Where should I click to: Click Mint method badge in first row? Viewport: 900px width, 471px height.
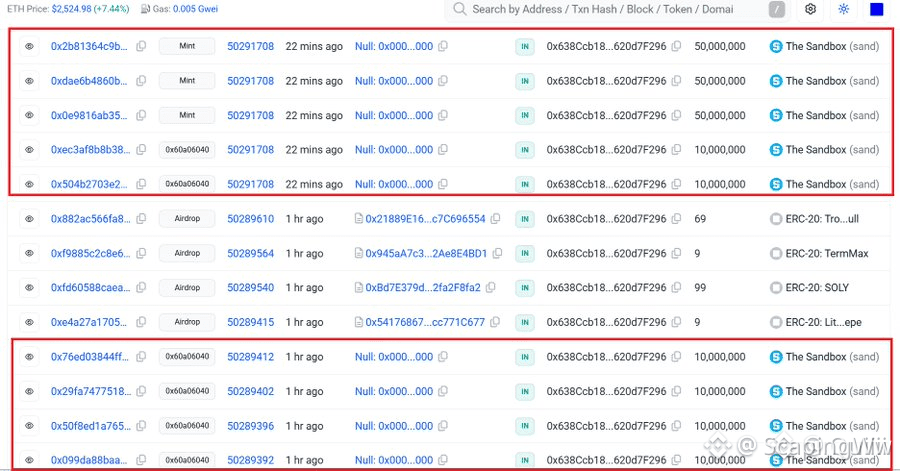[x=187, y=46]
